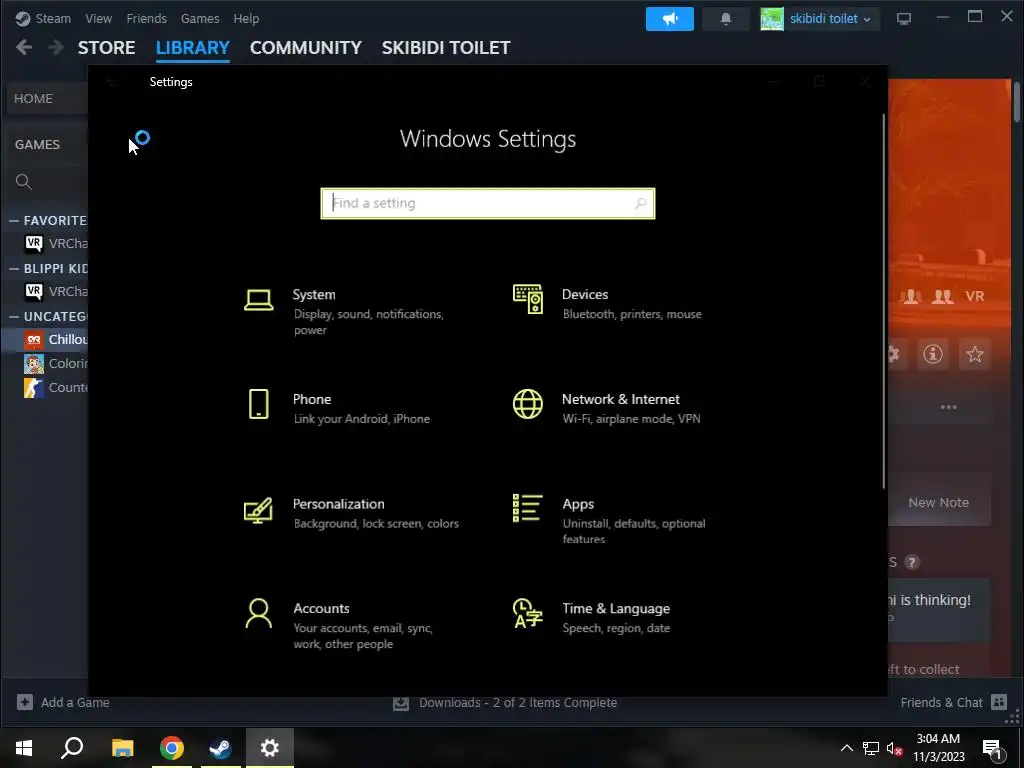Open the three-dots more options in Steam
Screen dimensions: 1024x768
pyautogui.click(x=948, y=407)
